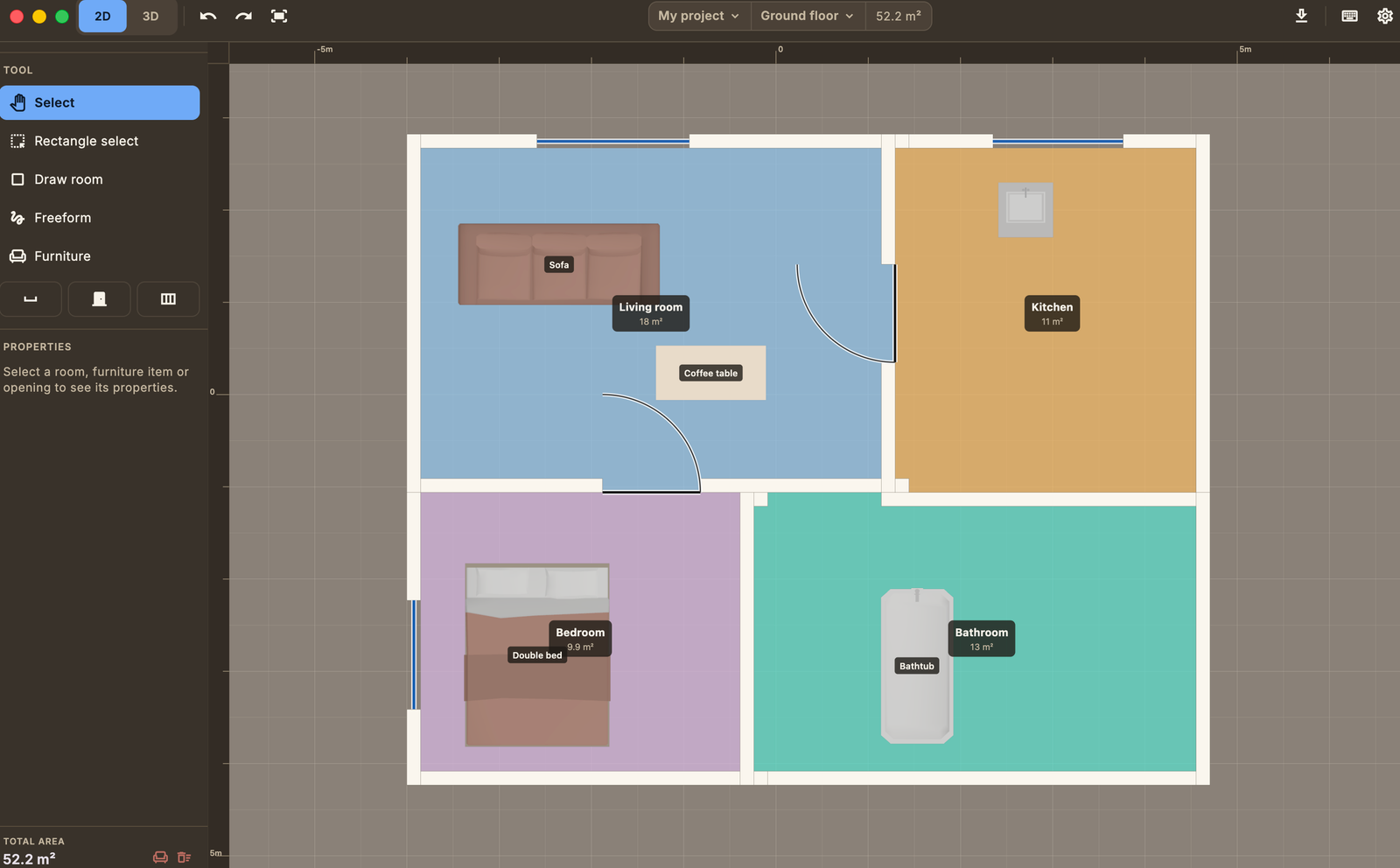Click the 52.2 m² area in top bar
Screen dimensions: 1400x868
coord(898,16)
